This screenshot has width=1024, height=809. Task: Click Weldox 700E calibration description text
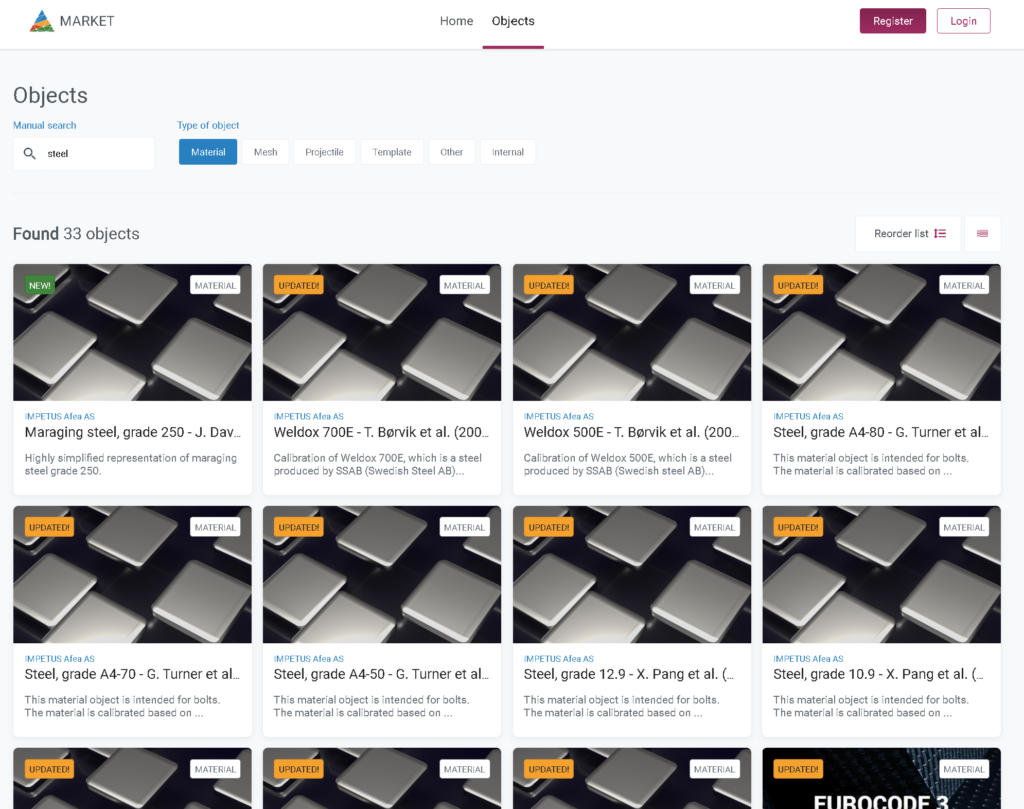point(377,464)
